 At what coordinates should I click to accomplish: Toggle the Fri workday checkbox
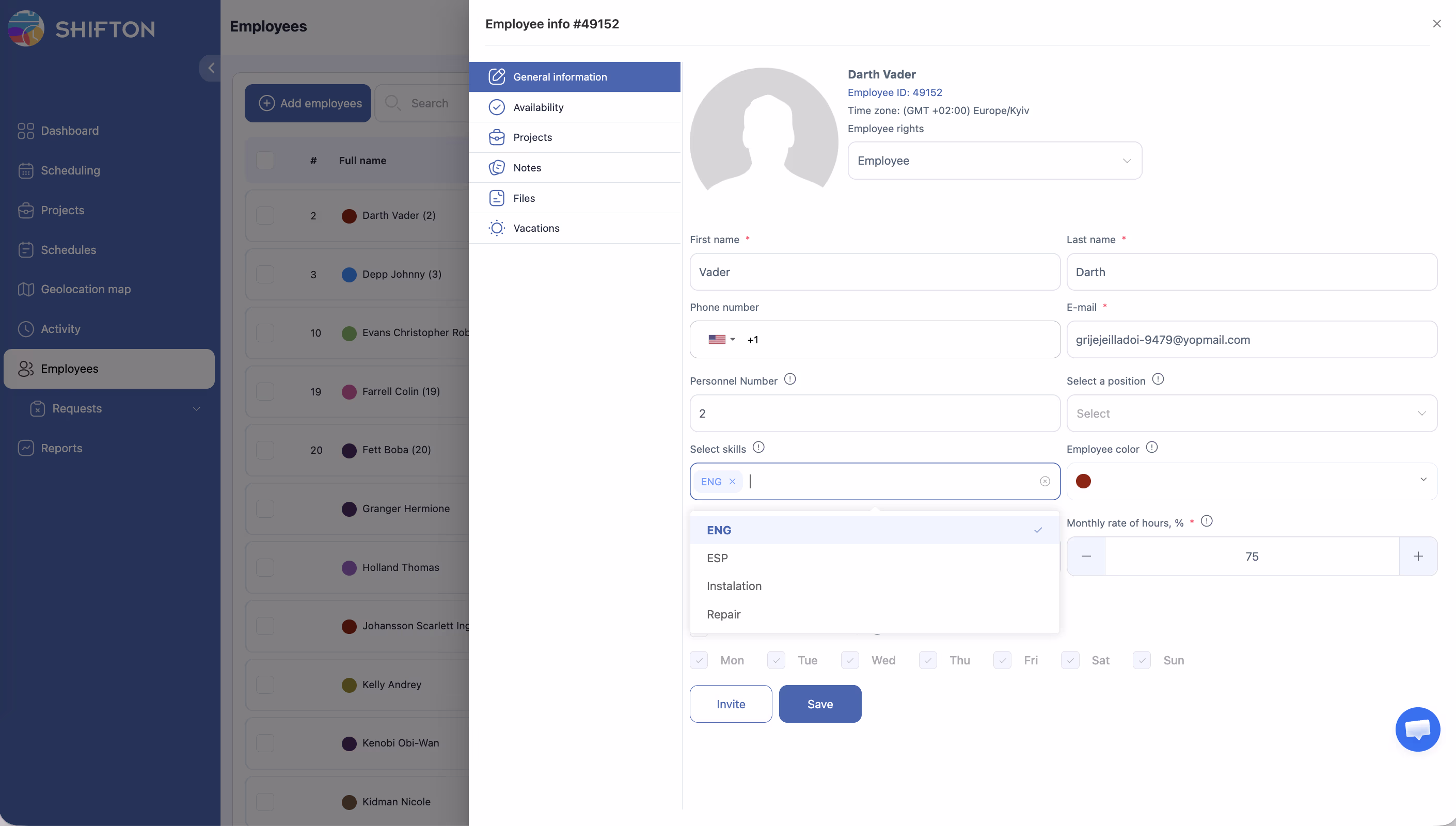1002,660
